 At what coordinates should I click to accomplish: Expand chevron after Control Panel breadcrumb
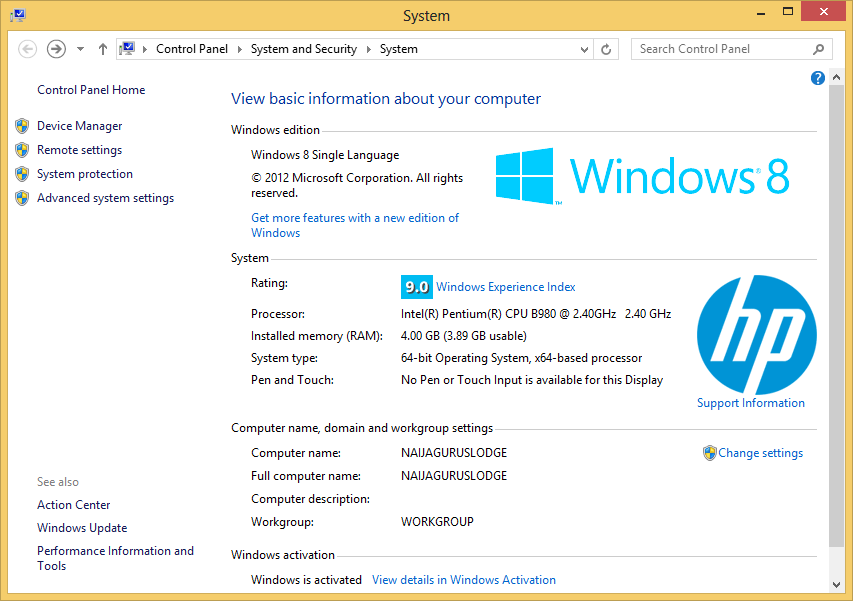[x=239, y=49]
